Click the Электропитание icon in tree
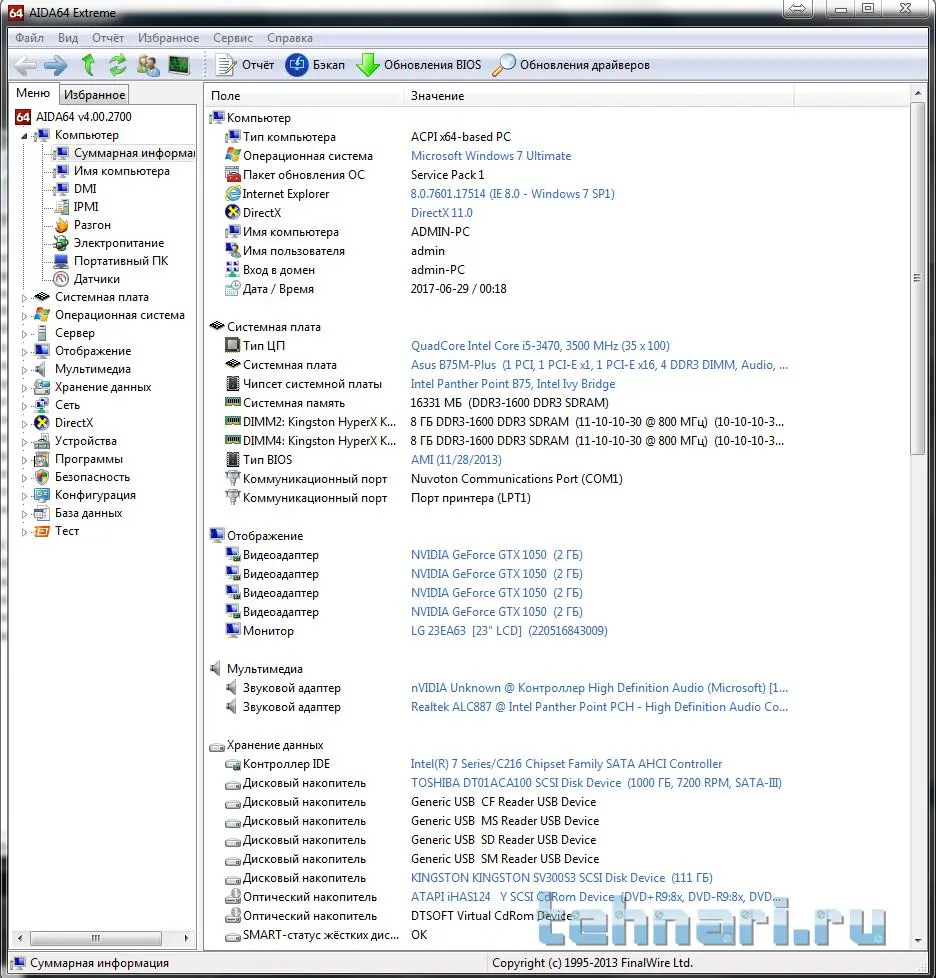This screenshot has width=936, height=978. (x=61, y=243)
